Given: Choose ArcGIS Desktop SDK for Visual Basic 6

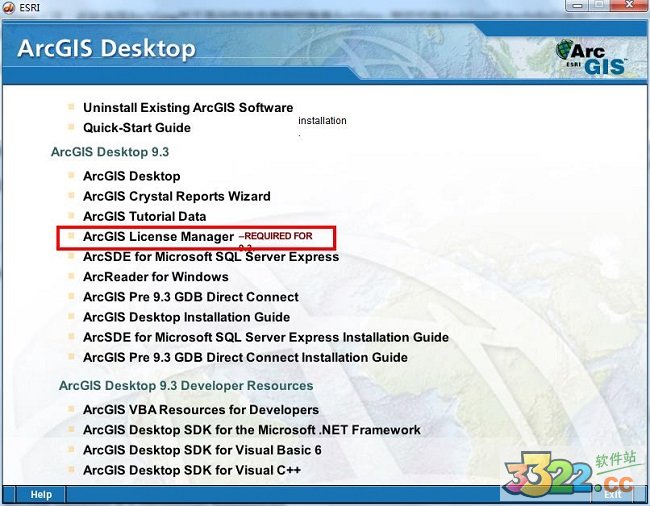Looking at the screenshot, I should click(x=202, y=450).
